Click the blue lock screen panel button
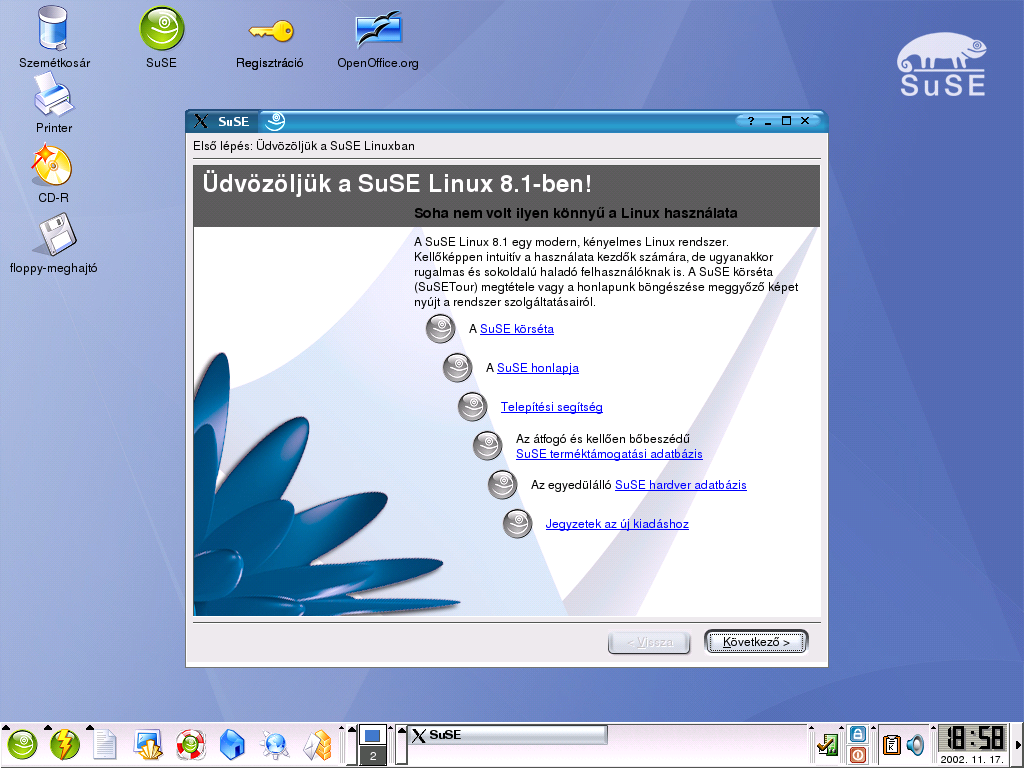This screenshot has height=768, width=1024. 857,734
